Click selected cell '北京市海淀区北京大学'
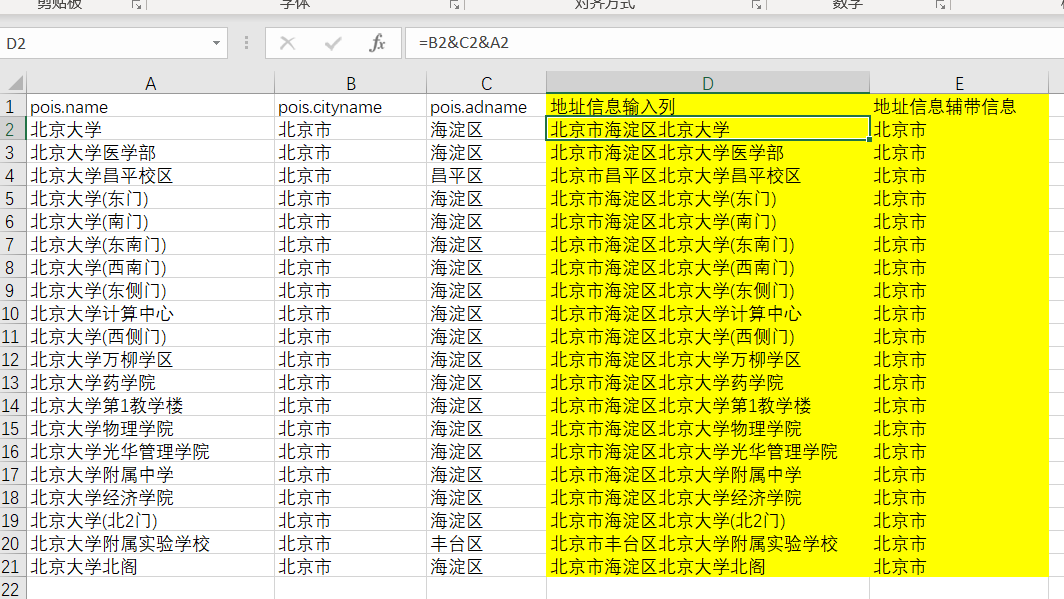The image size is (1064, 599). (708, 129)
